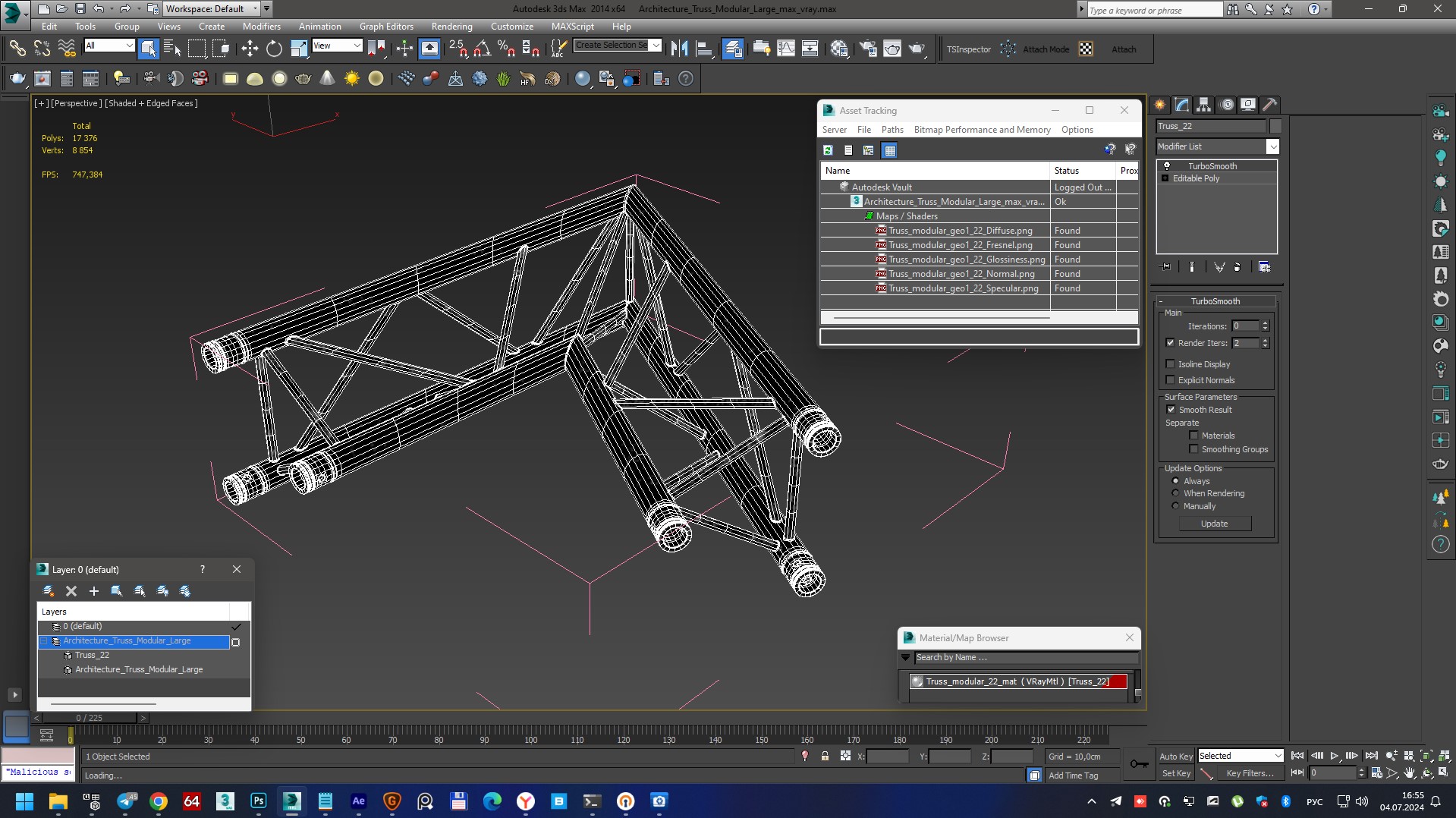Image resolution: width=1456 pixels, height=818 pixels.
Task: Toggle the Angle Snap icon
Action: tap(482, 49)
